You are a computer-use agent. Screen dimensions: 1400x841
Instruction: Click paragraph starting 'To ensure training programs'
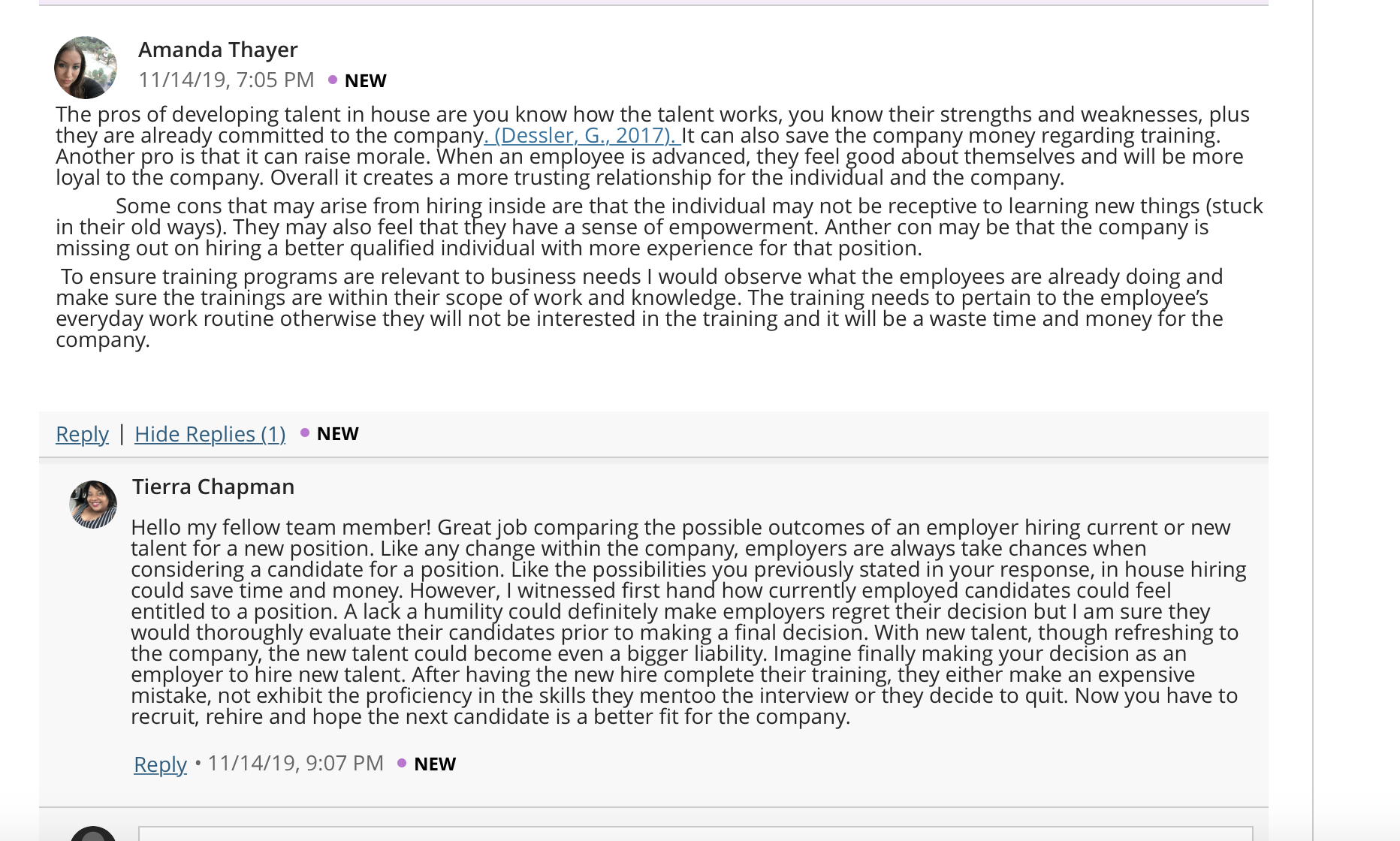pos(639,308)
